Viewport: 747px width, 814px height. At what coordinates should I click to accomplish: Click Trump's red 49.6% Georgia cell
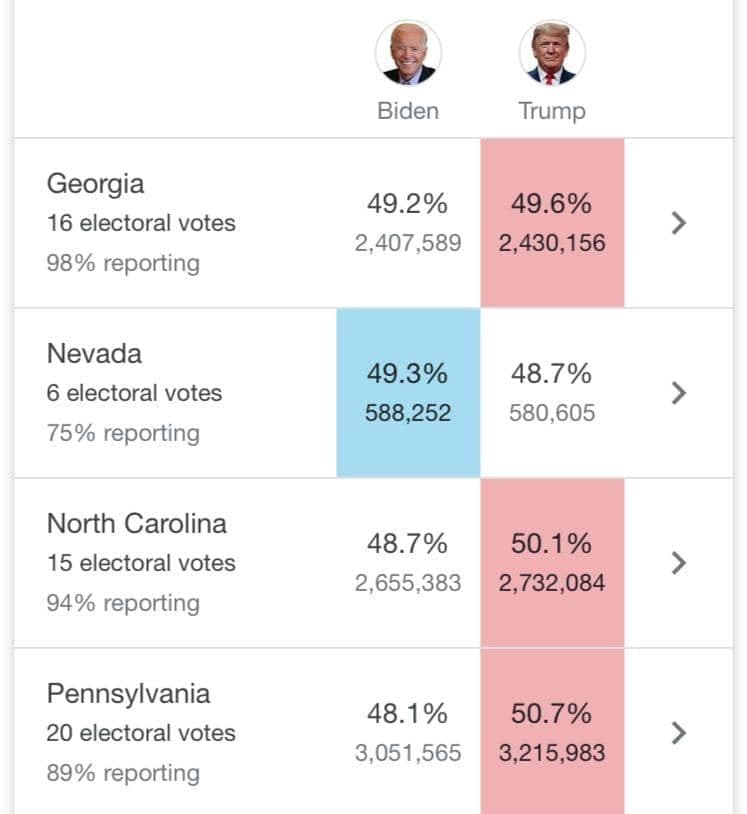pyautogui.click(x=552, y=223)
